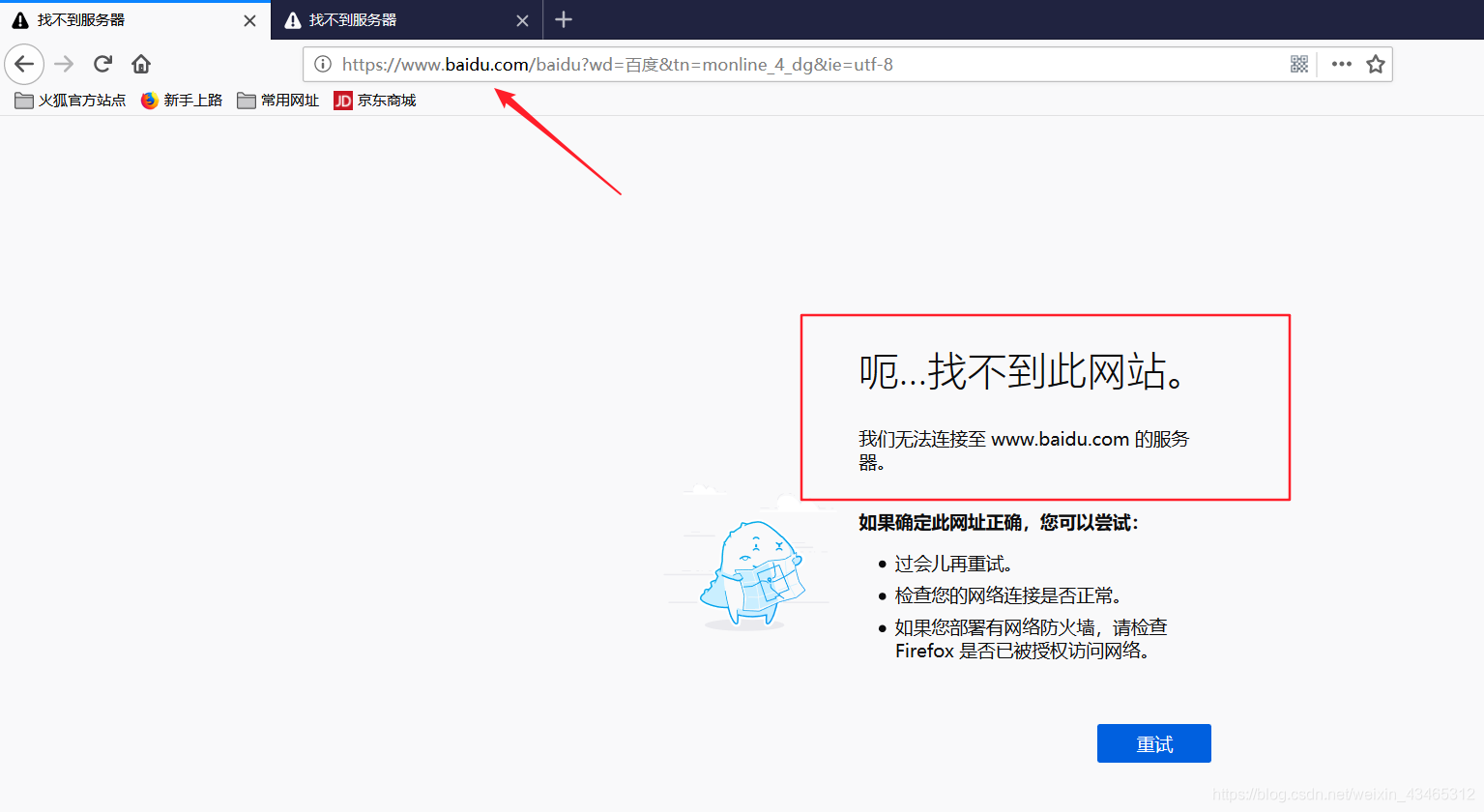The image size is (1484, 812).
Task: Open 京东商城 bookmark
Action: 375,101
